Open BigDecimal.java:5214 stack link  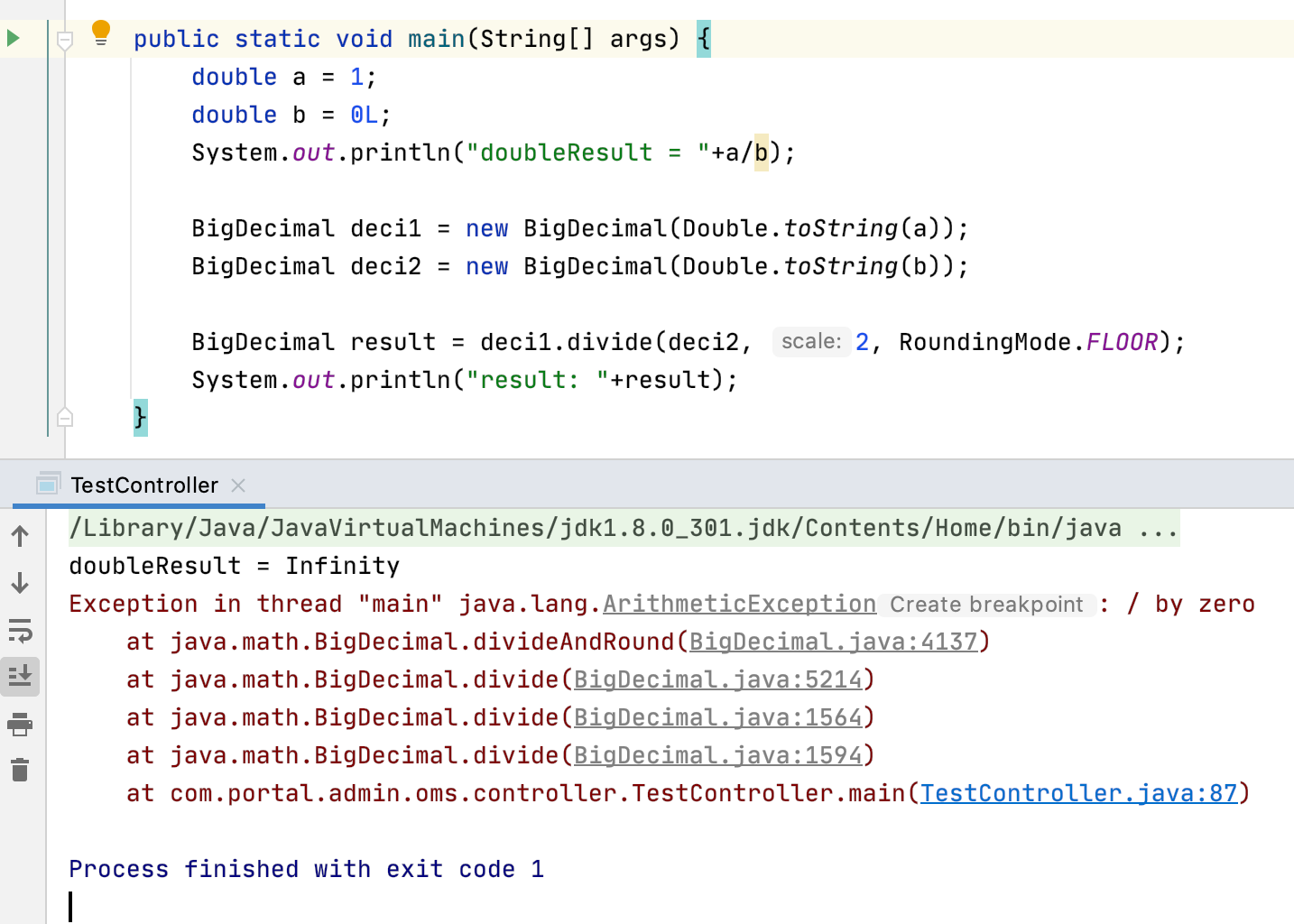coord(718,679)
